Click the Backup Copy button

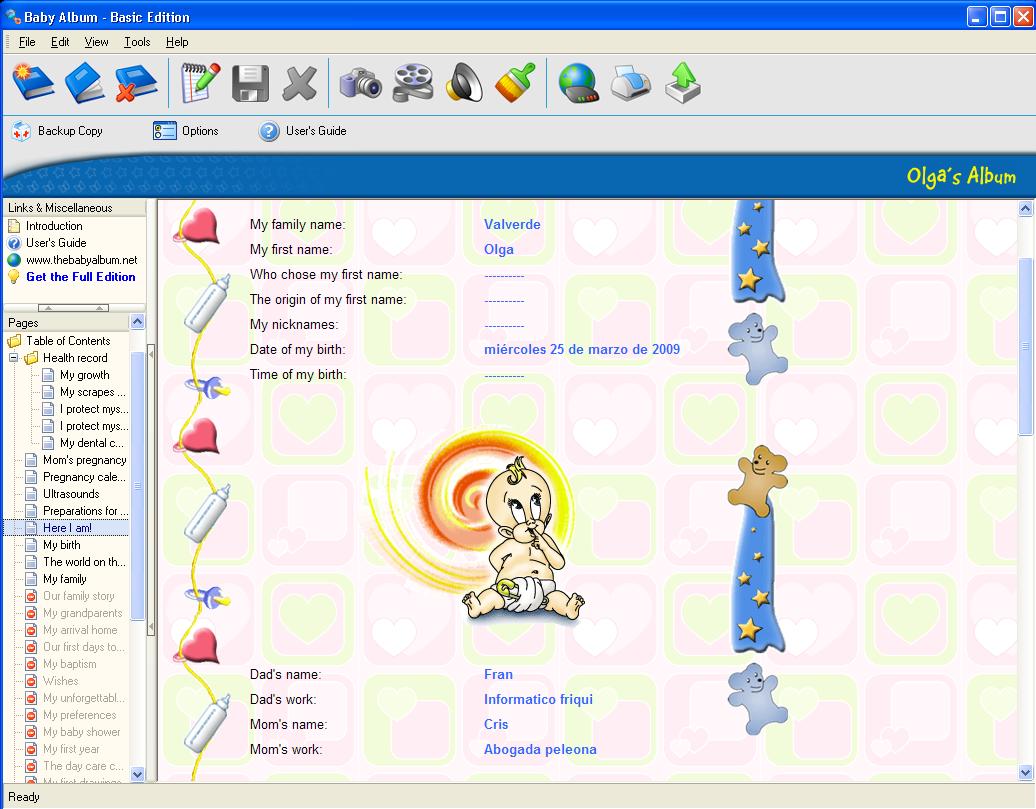point(57,131)
